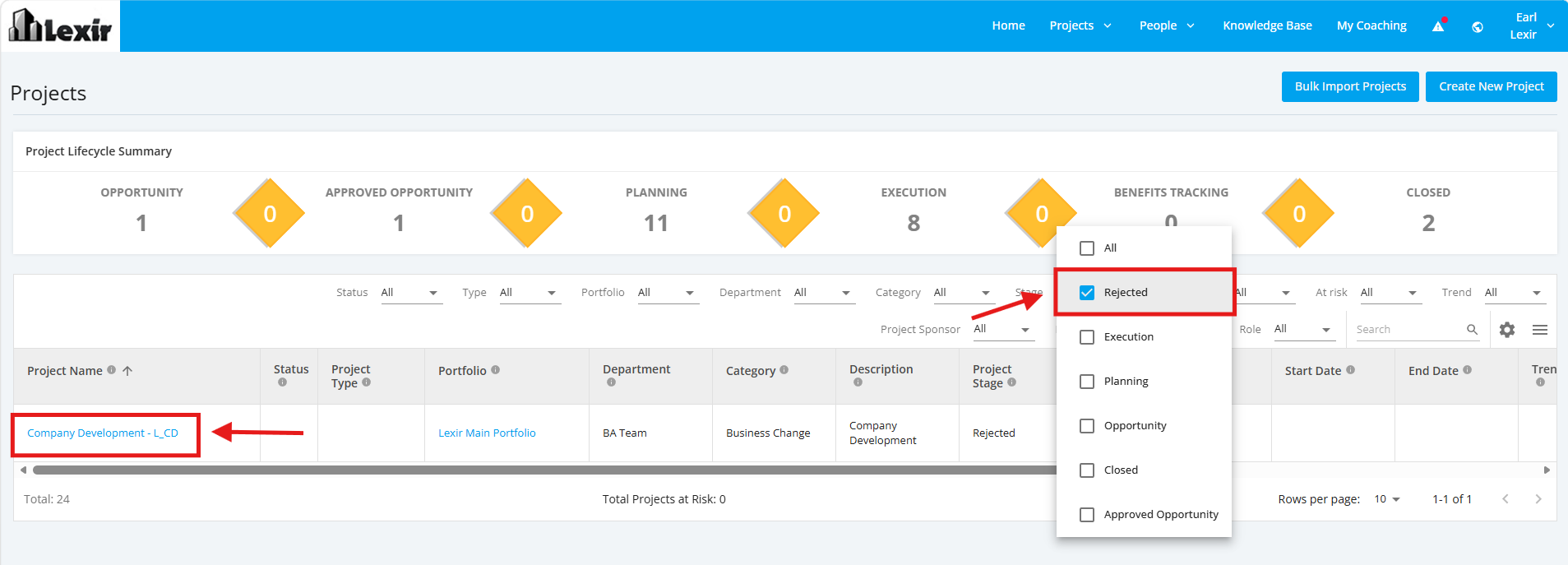Screen dimensions: 1568x565
Task: Click the Execution yellow diamond badge
Action: [1041, 214]
